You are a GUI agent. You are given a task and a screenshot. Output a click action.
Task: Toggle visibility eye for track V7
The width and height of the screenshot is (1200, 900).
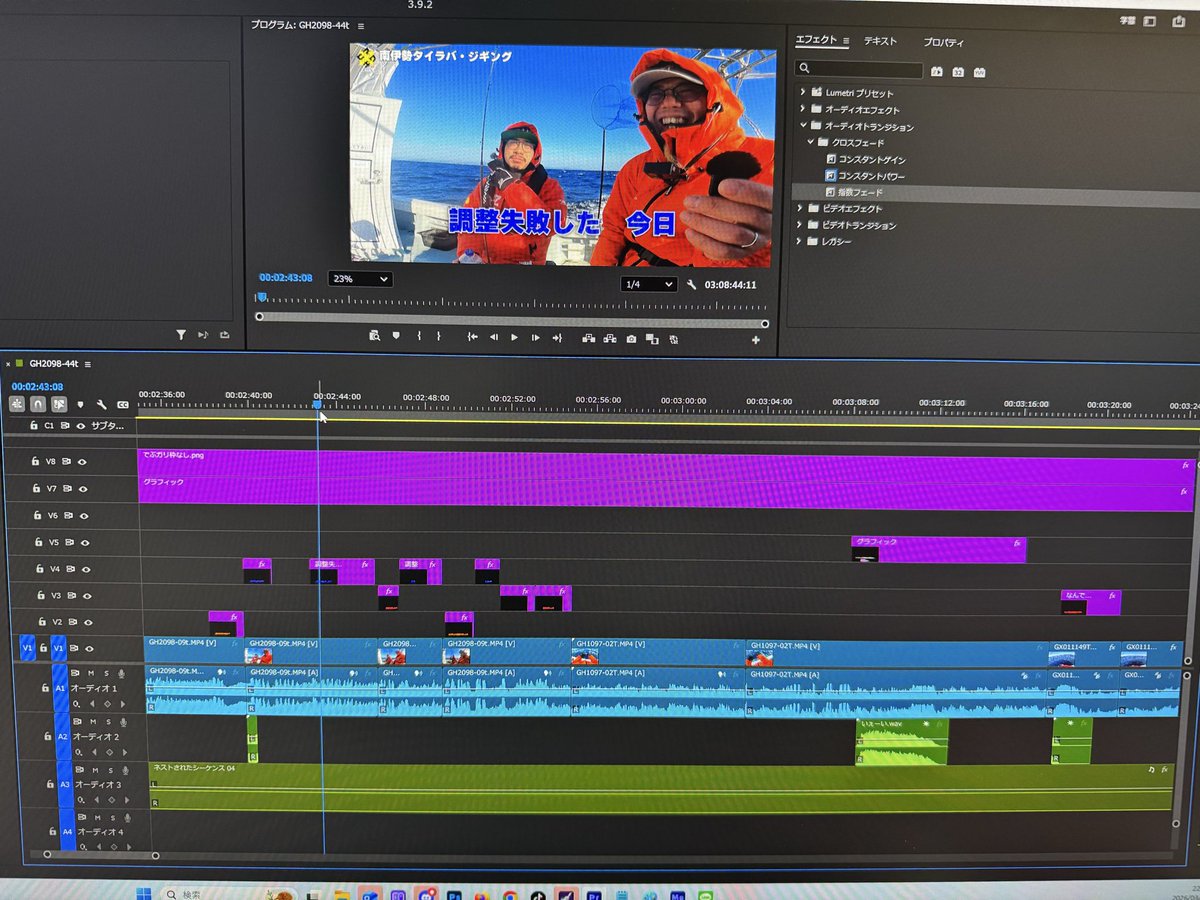[x=83, y=489]
